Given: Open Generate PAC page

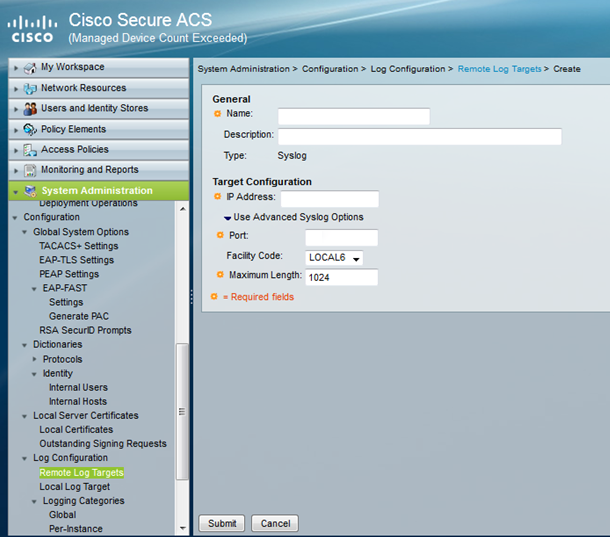Looking at the screenshot, I should [79, 316].
